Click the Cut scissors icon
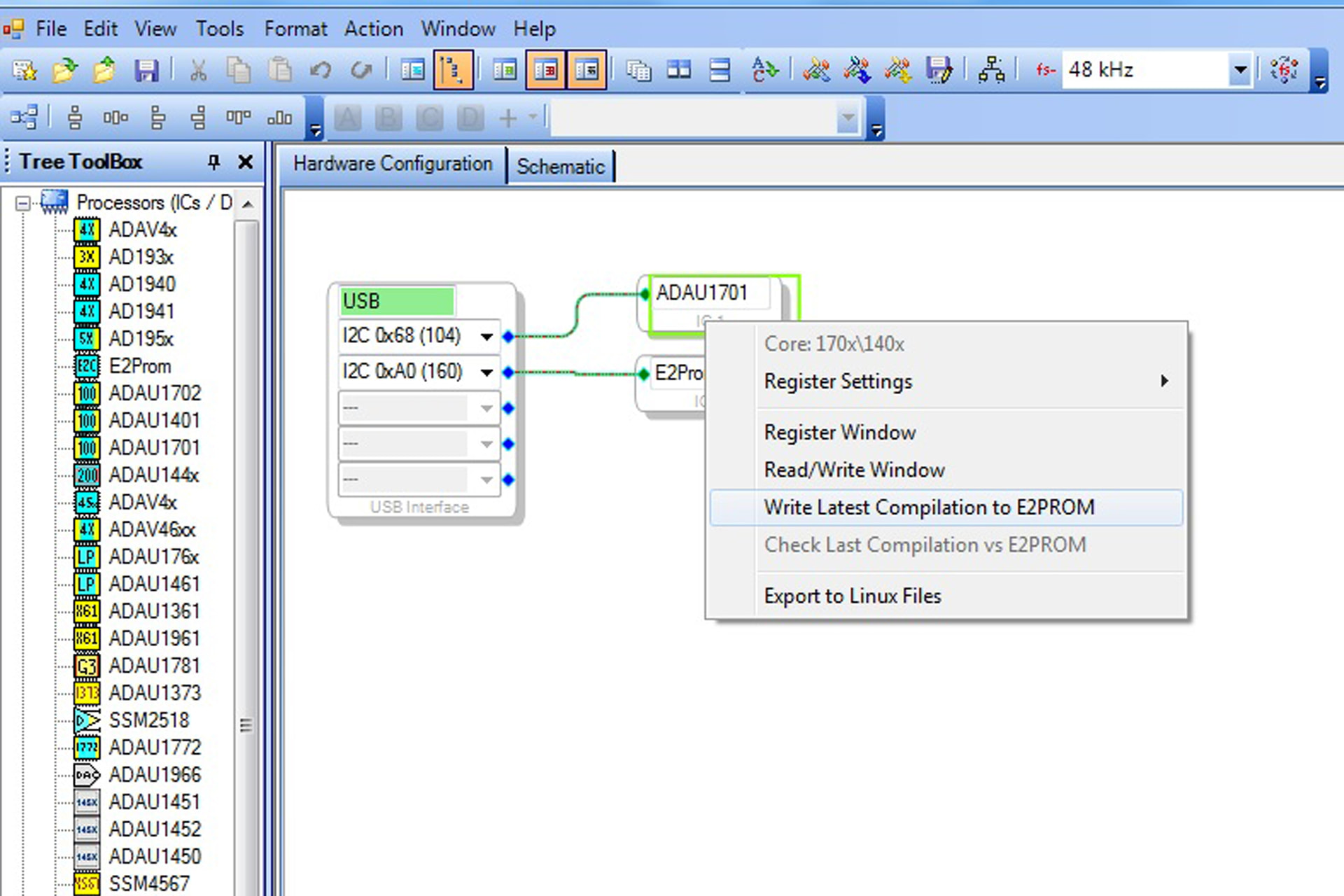This screenshot has width=1344, height=896. click(198, 70)
